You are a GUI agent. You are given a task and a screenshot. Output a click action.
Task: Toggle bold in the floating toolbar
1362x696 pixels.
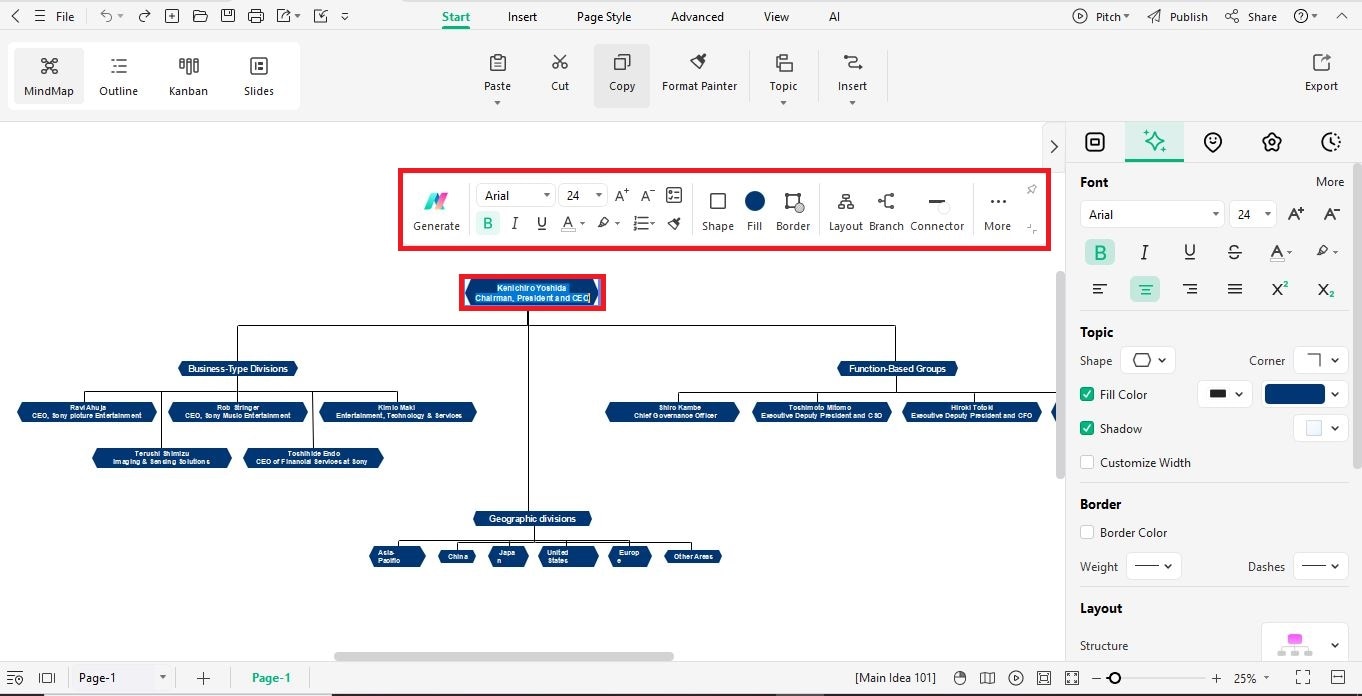(x=488, y=223)
